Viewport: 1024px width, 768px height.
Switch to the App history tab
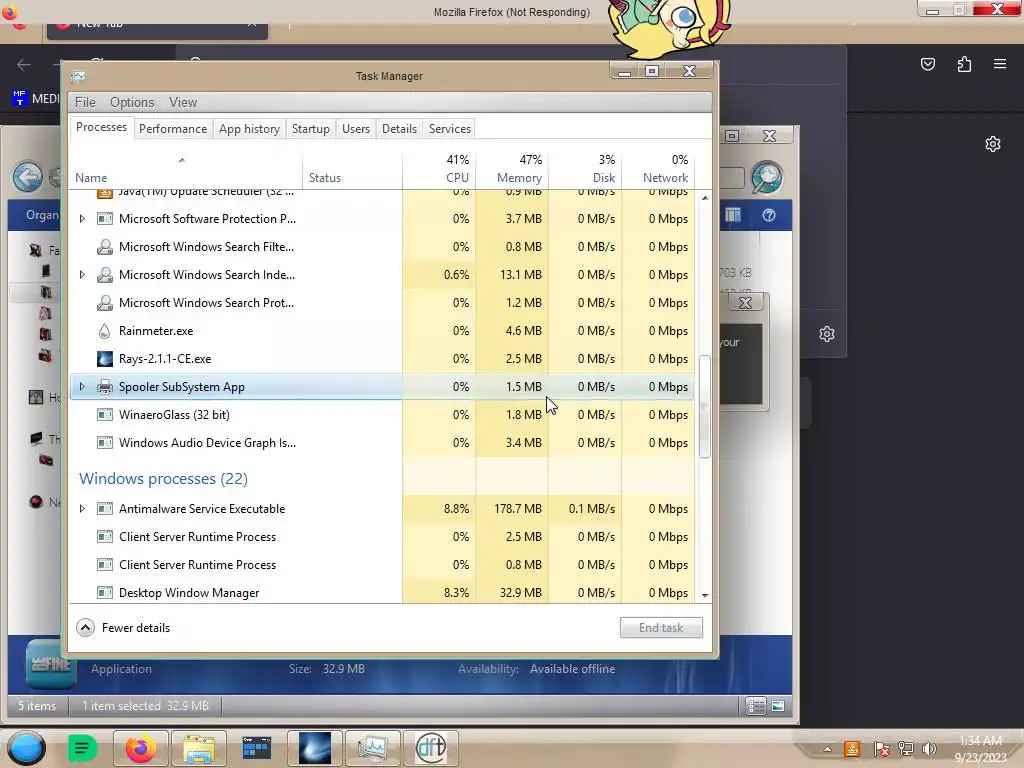[x=249, y=129]
